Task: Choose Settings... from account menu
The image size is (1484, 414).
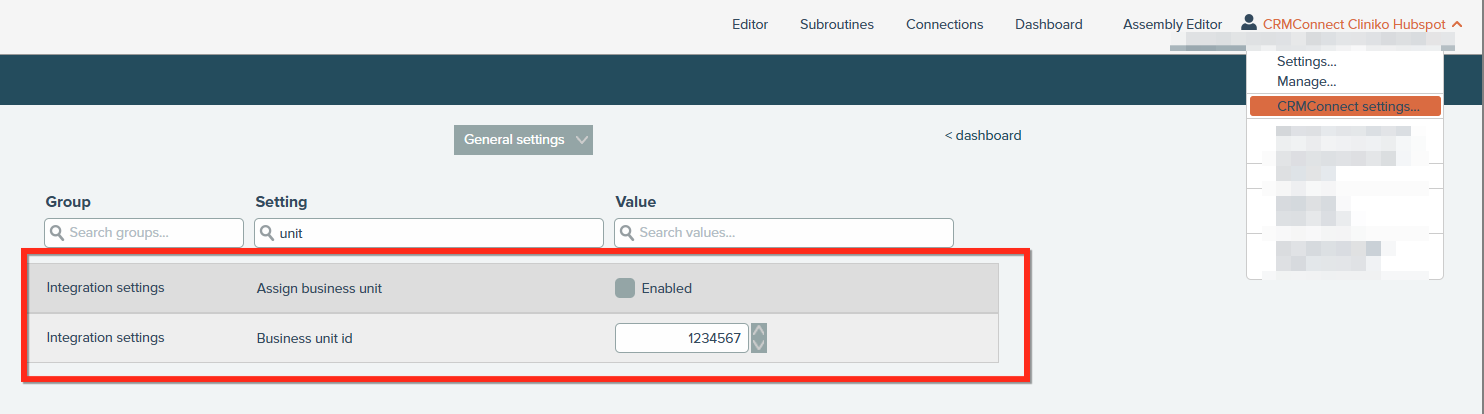Action: tap(1306, 62)
